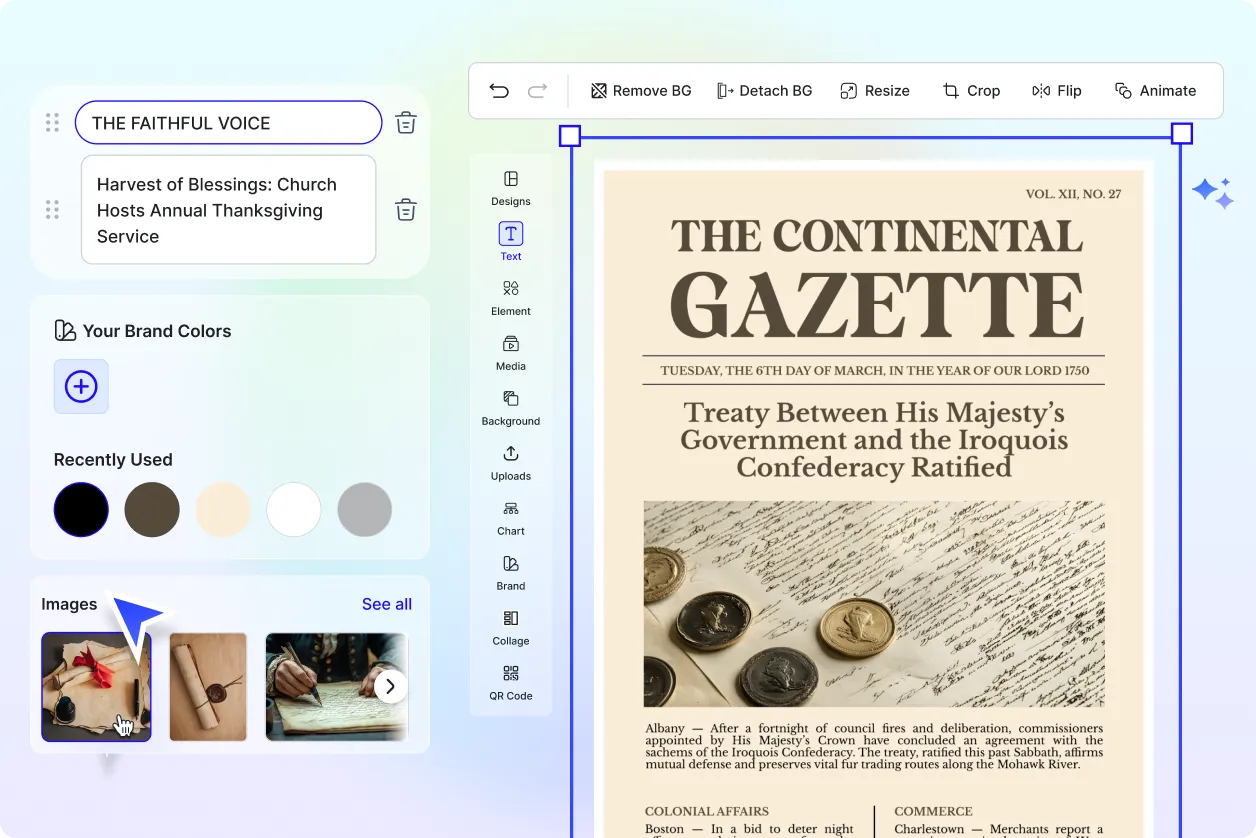Click drag handle beside Harvest of Blessings
Viewport: 1256px width, 838px height.
(52, 210)
